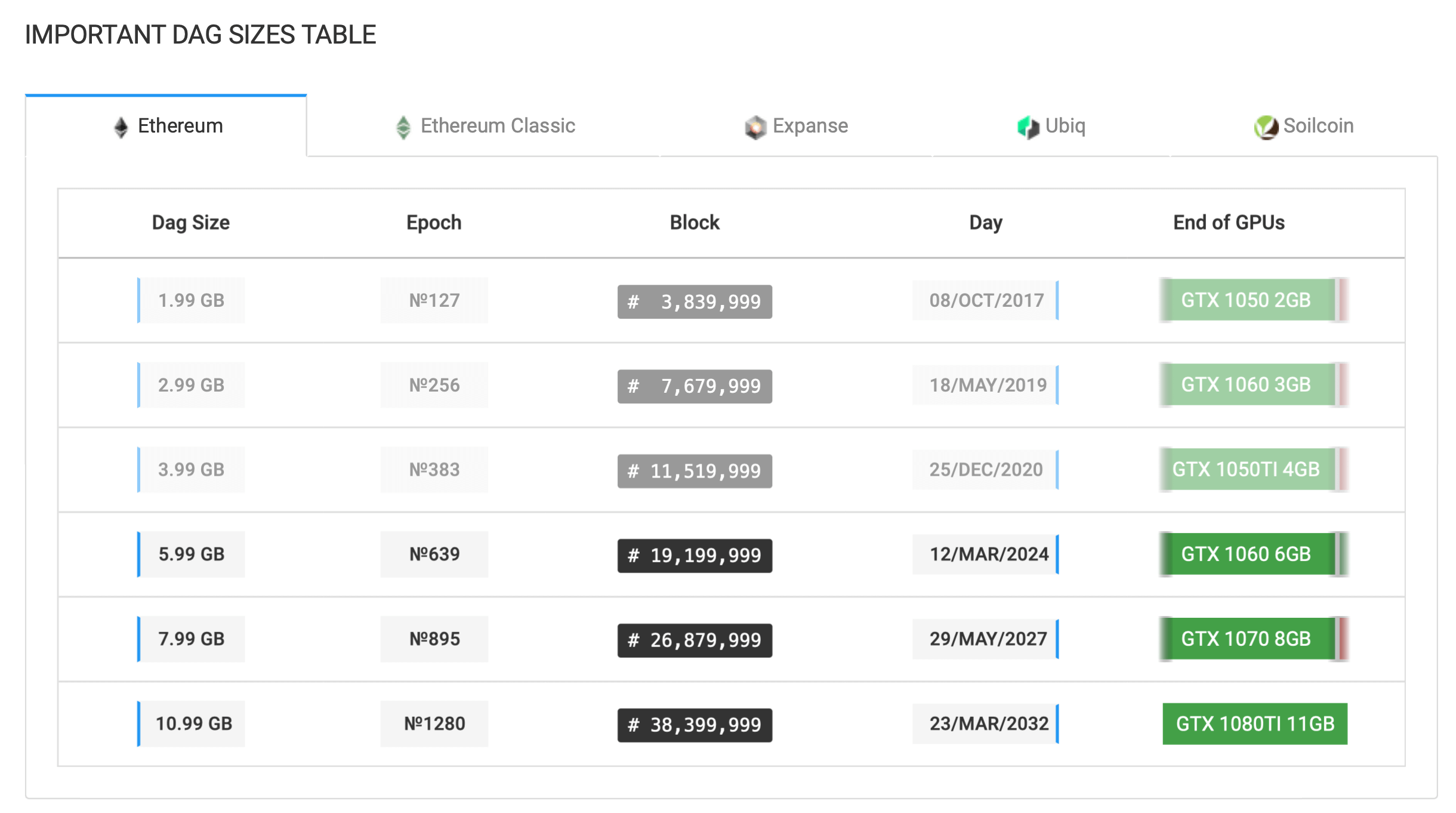Click block number 19,199,999 label

[695, 556]
